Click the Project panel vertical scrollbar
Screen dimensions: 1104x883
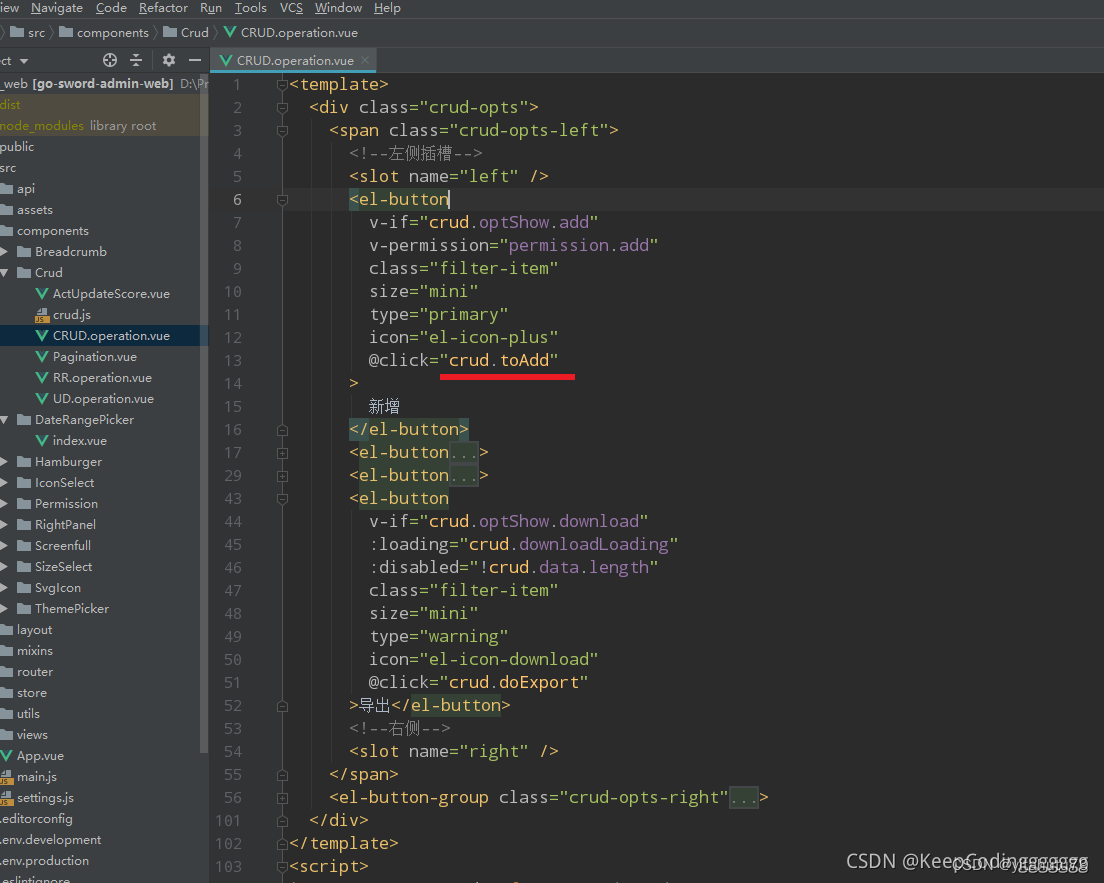[205, 400]
